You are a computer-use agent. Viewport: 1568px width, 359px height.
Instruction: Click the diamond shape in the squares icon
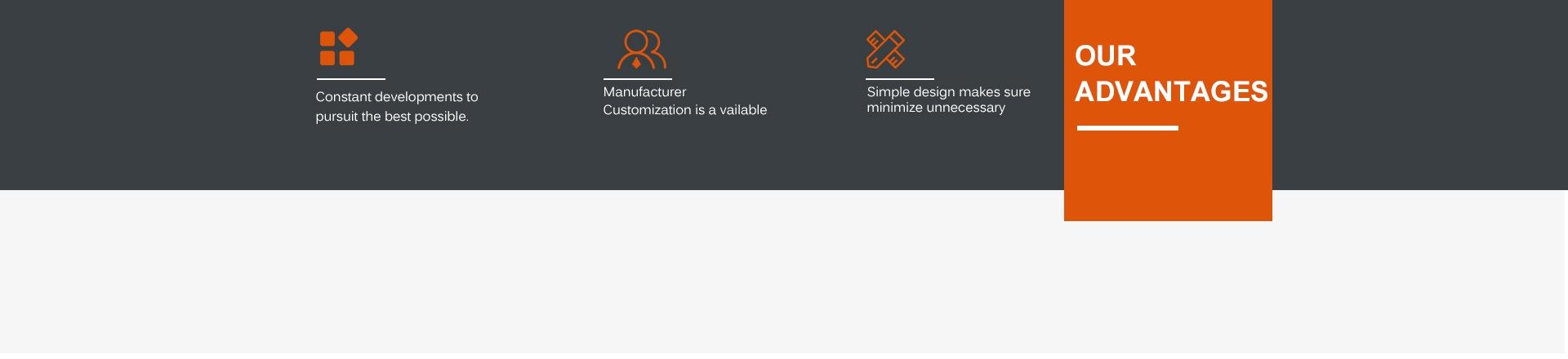[349, 38]
